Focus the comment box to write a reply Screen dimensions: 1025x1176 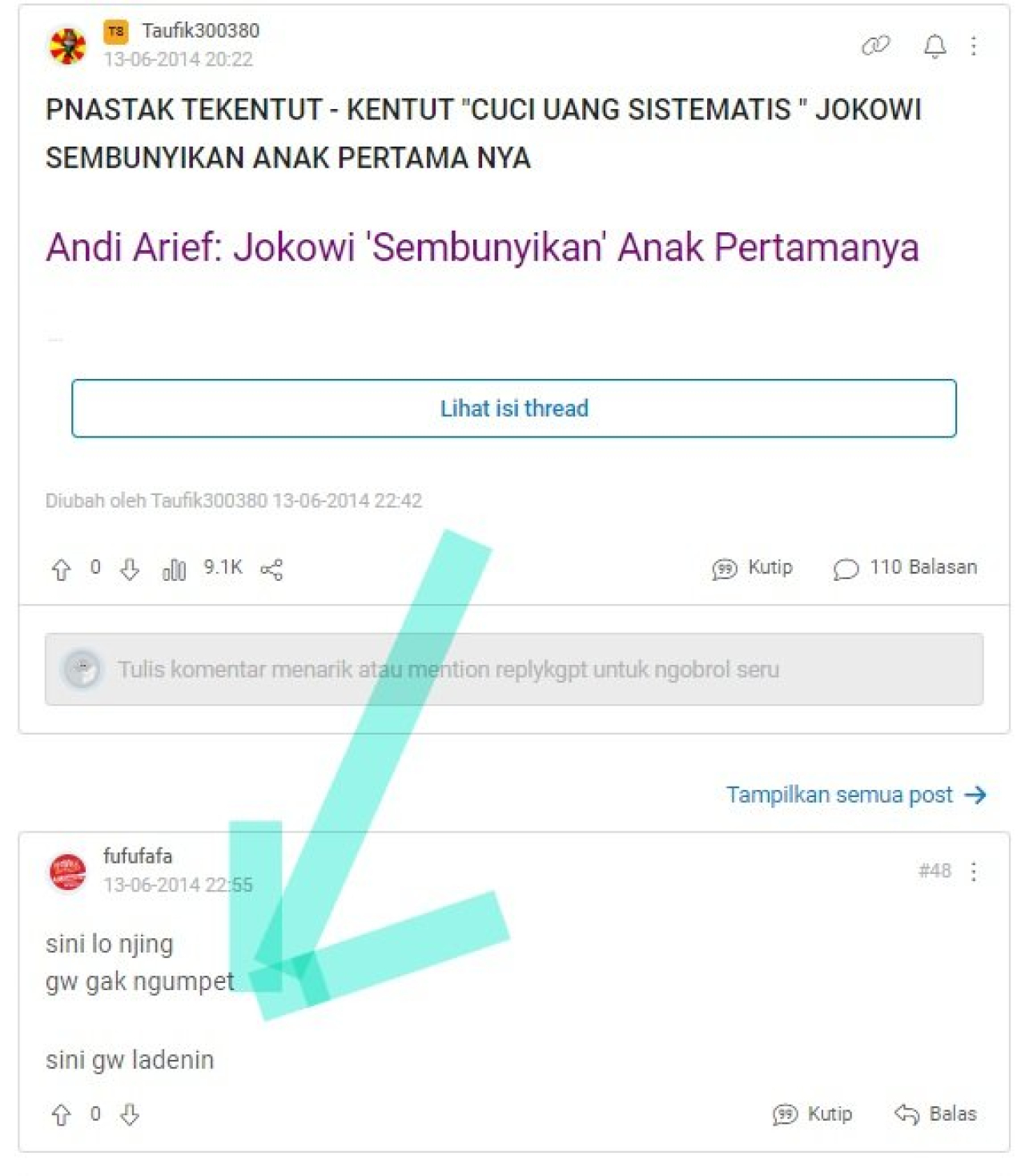(x=514, y=670)
